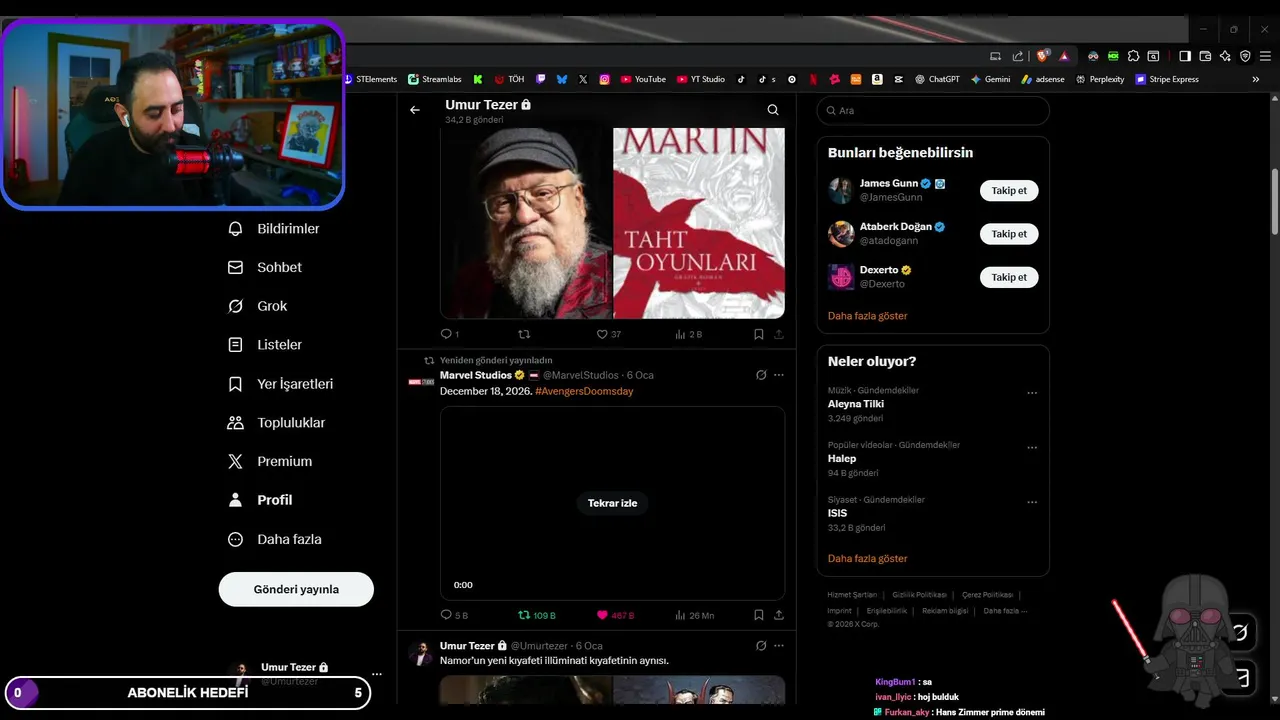The height and width of the screenshot is (720, 1280).
Task: Open Listeler in the sidebar
Action: (x=265, y=345)
